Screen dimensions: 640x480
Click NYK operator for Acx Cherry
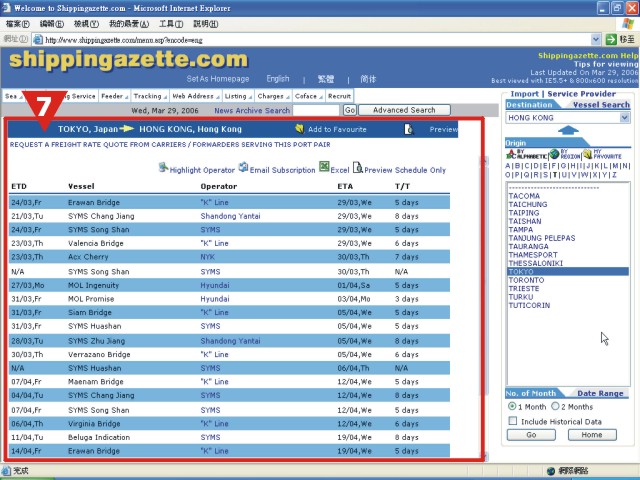207,257
